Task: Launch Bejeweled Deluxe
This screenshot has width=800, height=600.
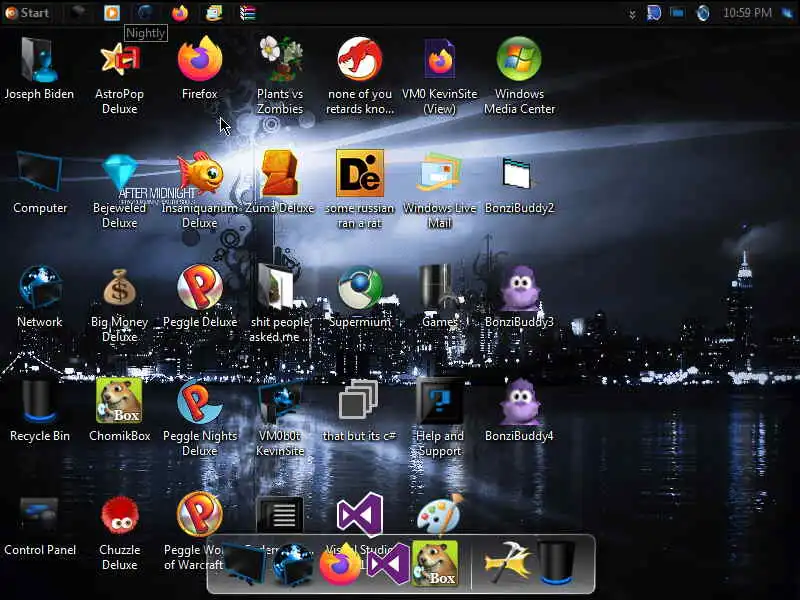Action: tap(119, 172)
